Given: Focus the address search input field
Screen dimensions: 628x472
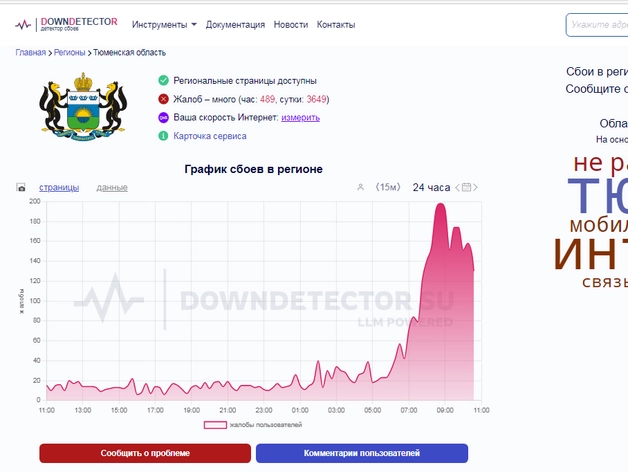Looking at the screenshot, I should point(597,25).
